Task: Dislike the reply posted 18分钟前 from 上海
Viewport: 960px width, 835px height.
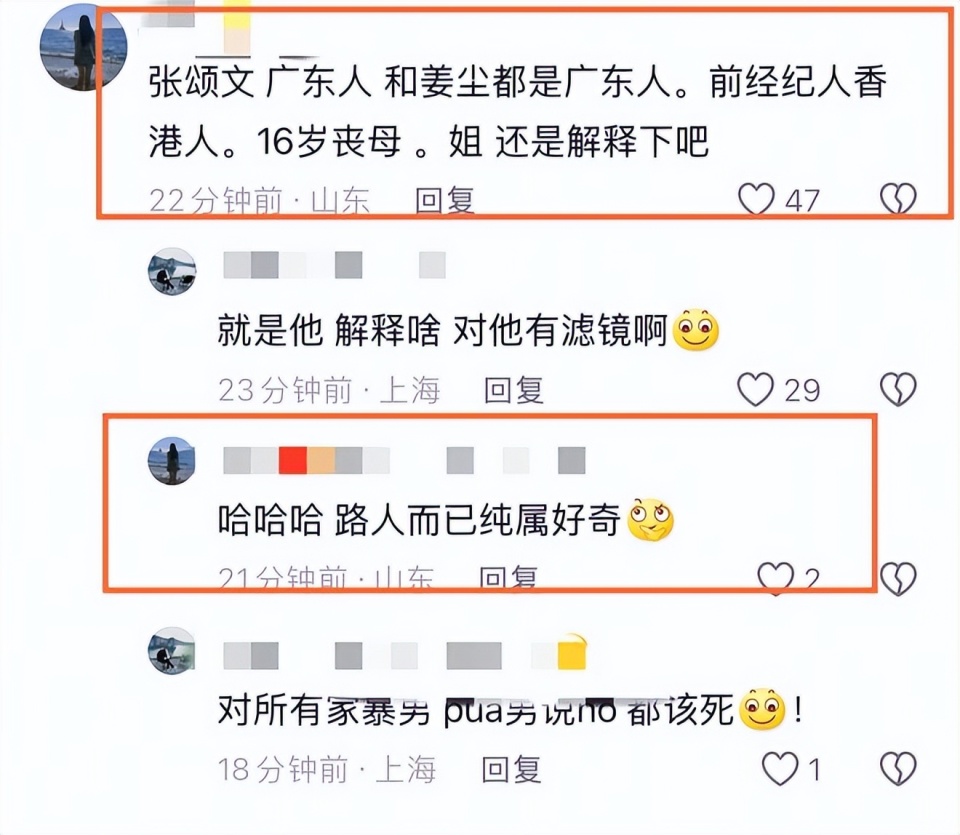Action: [x=898, y=769]
